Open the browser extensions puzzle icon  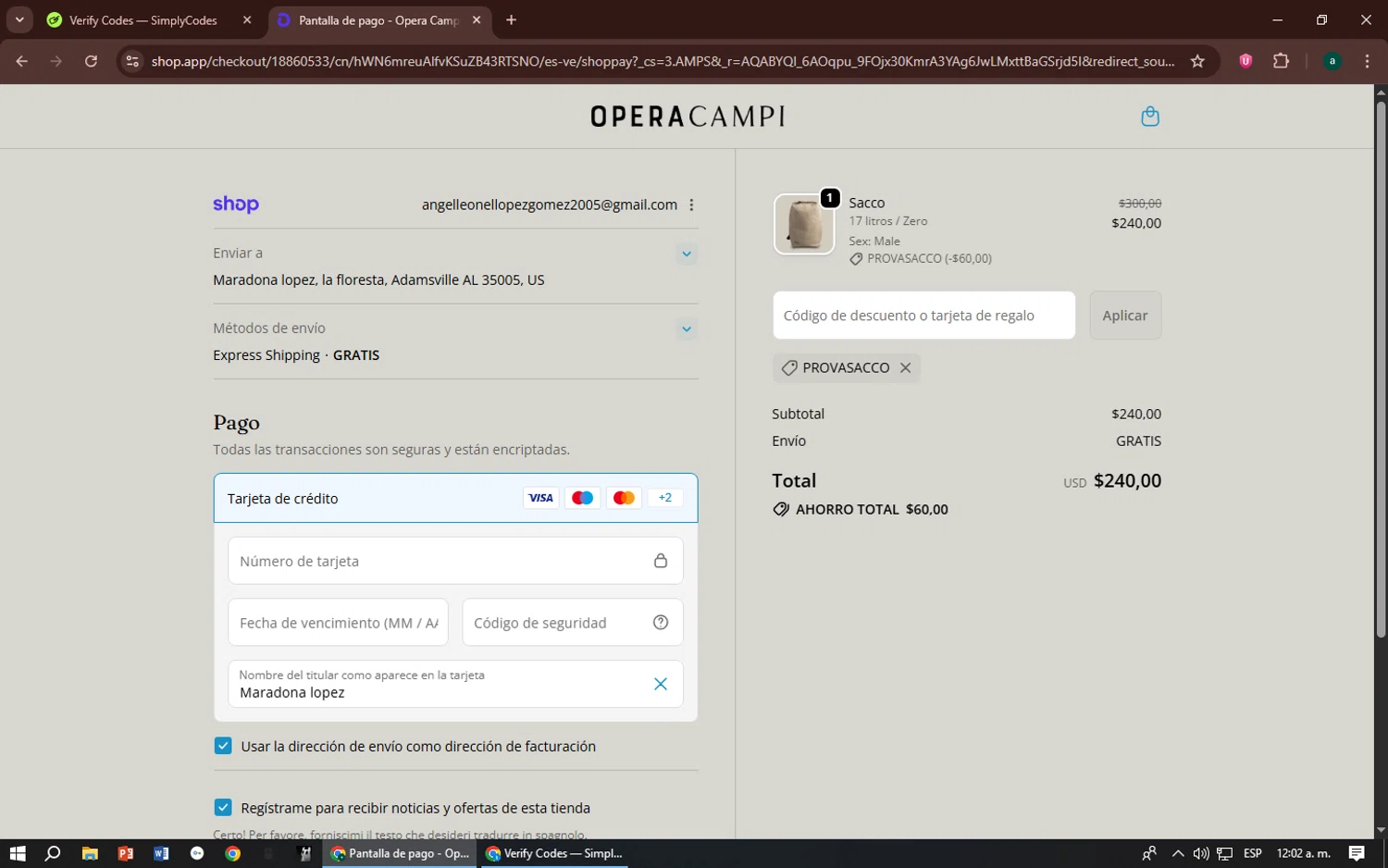point(1281,61)
